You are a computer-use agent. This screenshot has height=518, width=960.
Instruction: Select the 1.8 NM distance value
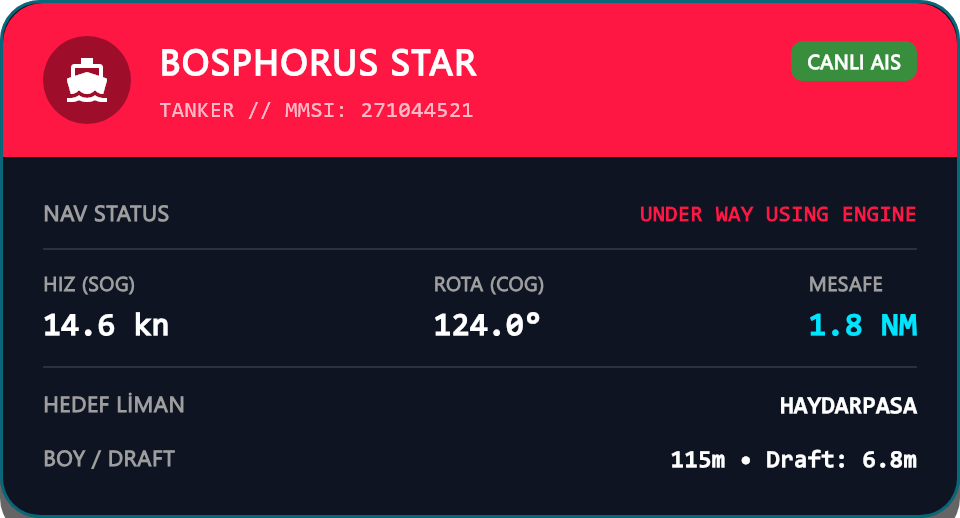[863, 325]
